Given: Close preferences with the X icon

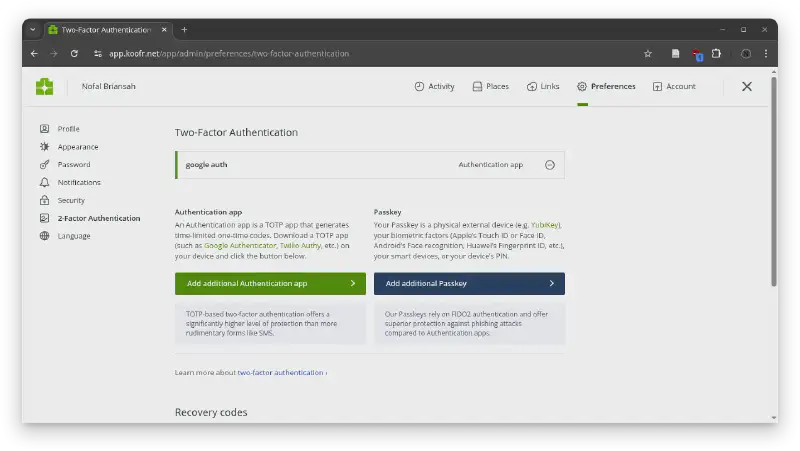Looking at the screenshot, I should [x=746, y=87].
